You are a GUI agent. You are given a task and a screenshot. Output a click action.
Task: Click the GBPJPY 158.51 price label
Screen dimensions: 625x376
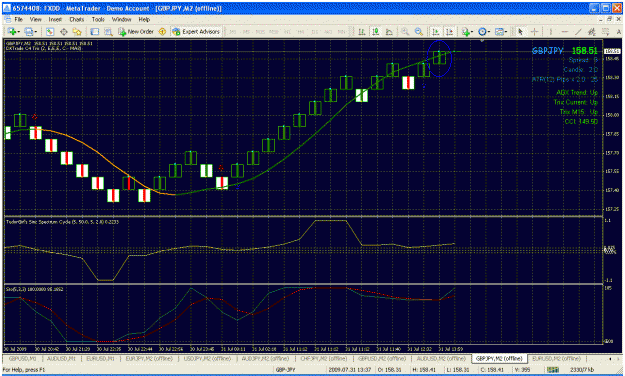(565, 51)
